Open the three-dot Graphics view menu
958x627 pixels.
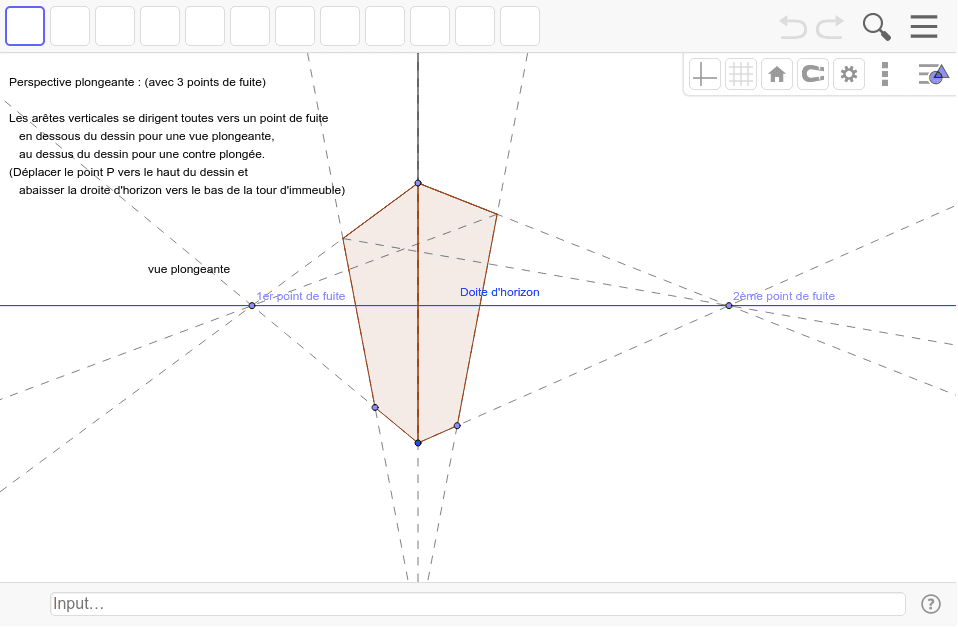pos(885,73)
